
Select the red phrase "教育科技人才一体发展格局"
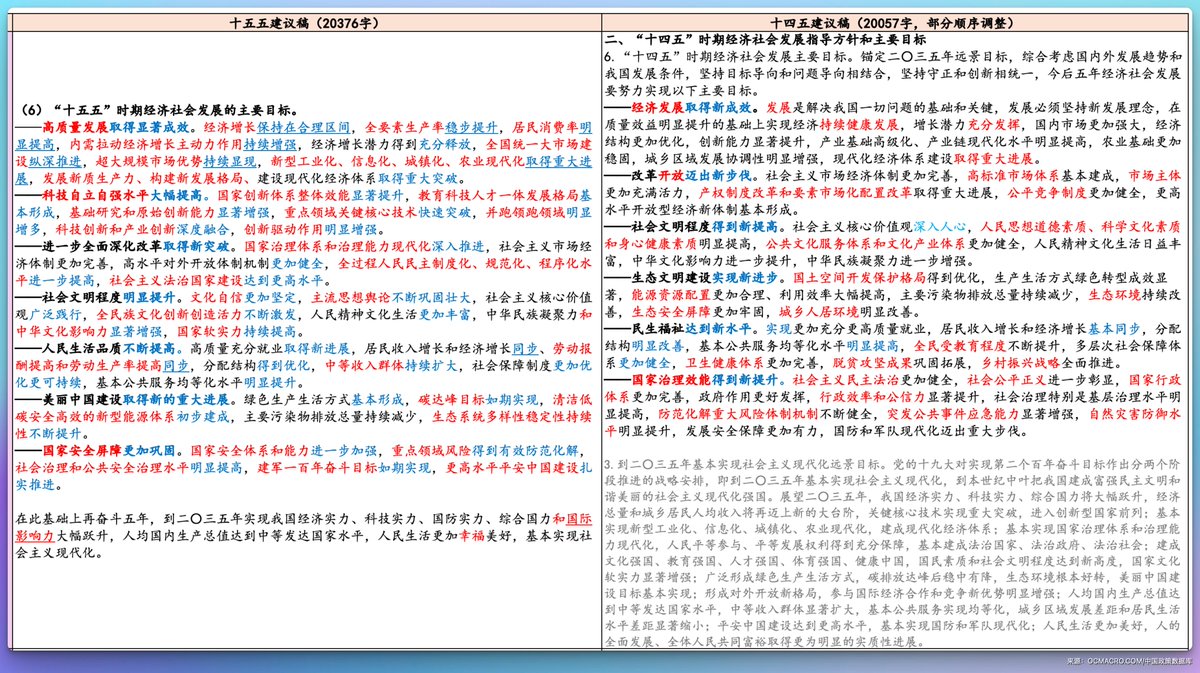pos(499,195)
